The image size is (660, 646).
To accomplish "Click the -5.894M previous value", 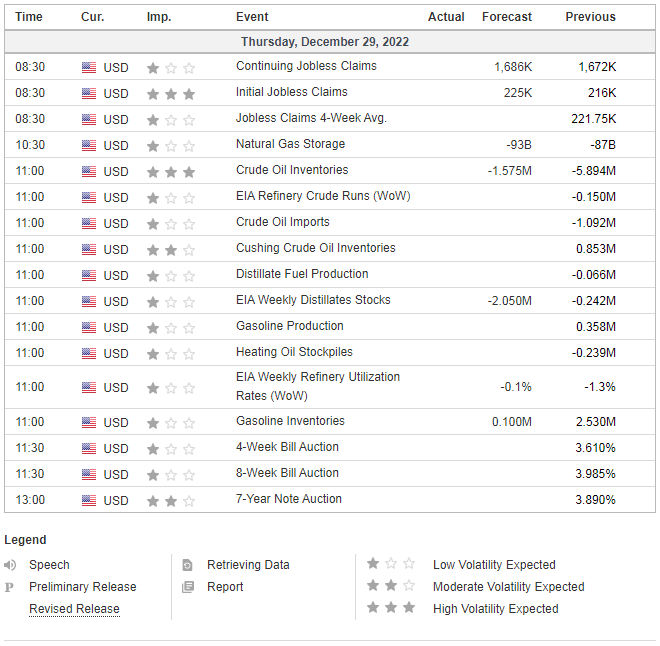I will pyautogui.click(x=594, y=171).
